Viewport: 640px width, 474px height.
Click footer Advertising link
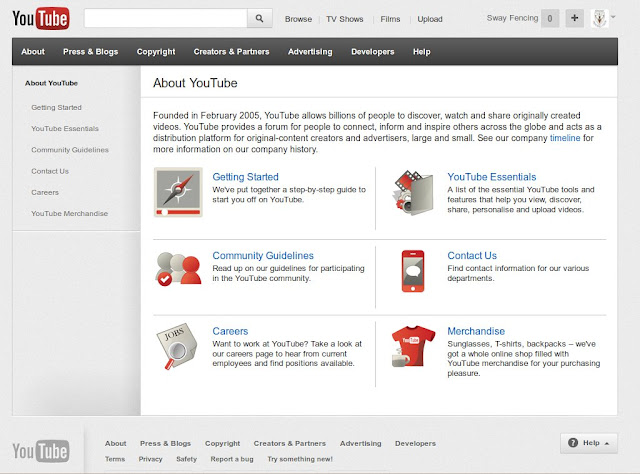click(360, 443)
